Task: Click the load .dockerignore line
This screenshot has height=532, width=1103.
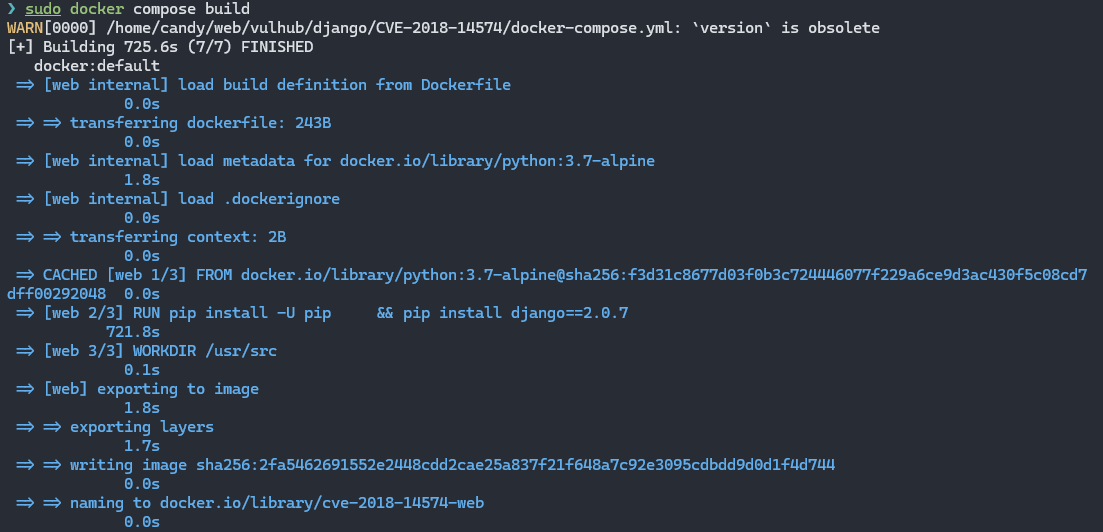Action: pyautogui.click(x=191, y=199)
